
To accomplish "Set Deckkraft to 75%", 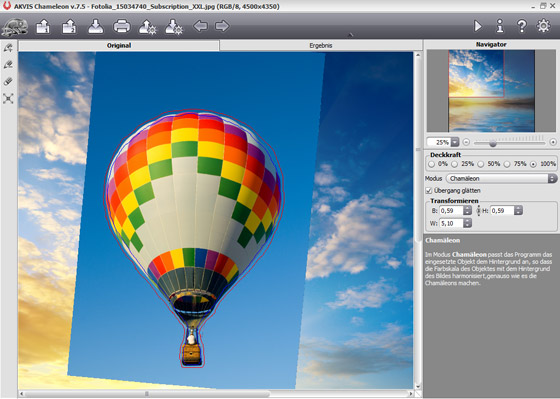I will point(507,164).
